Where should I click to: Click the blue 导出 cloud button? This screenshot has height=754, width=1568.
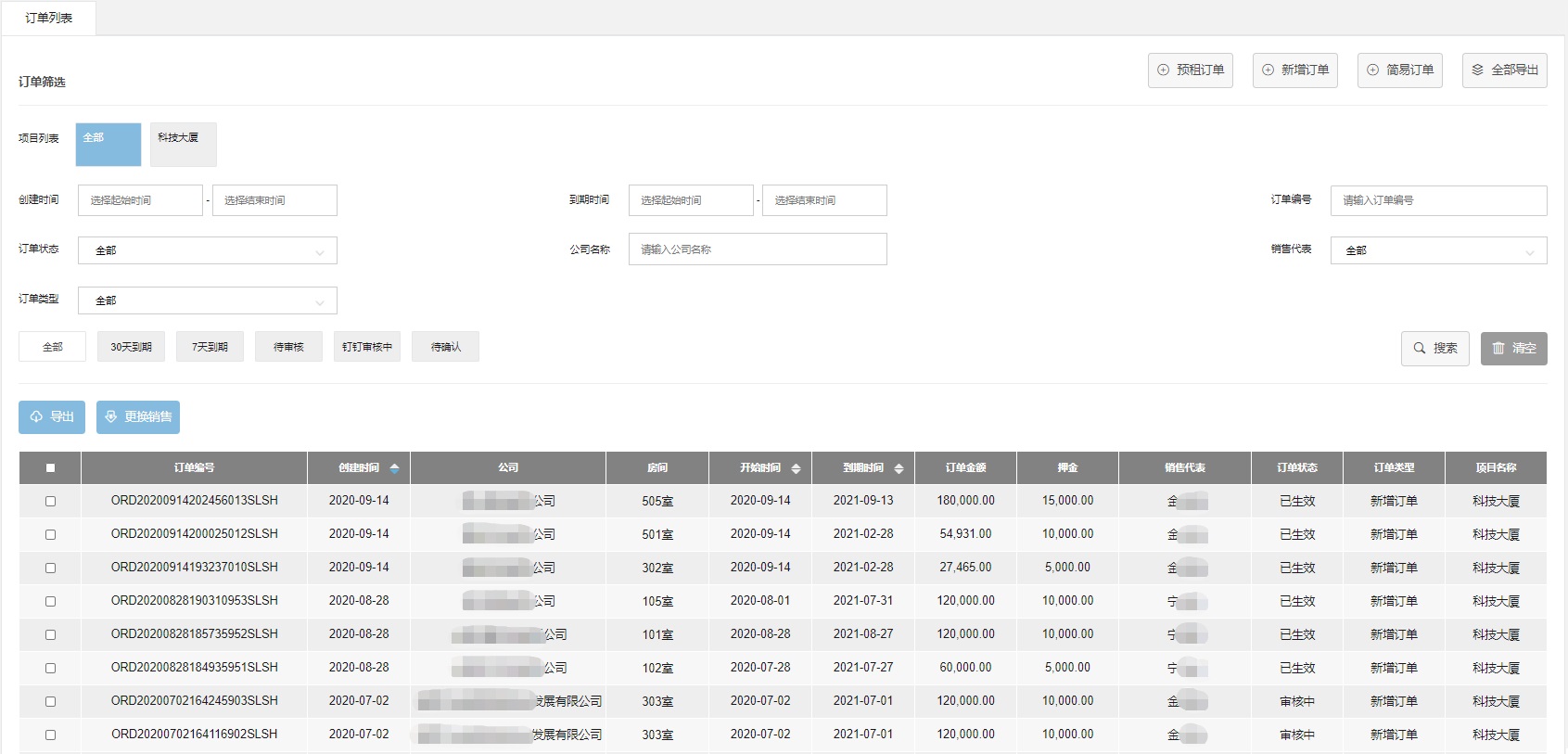pyautogui.click(x=52, y=417)
